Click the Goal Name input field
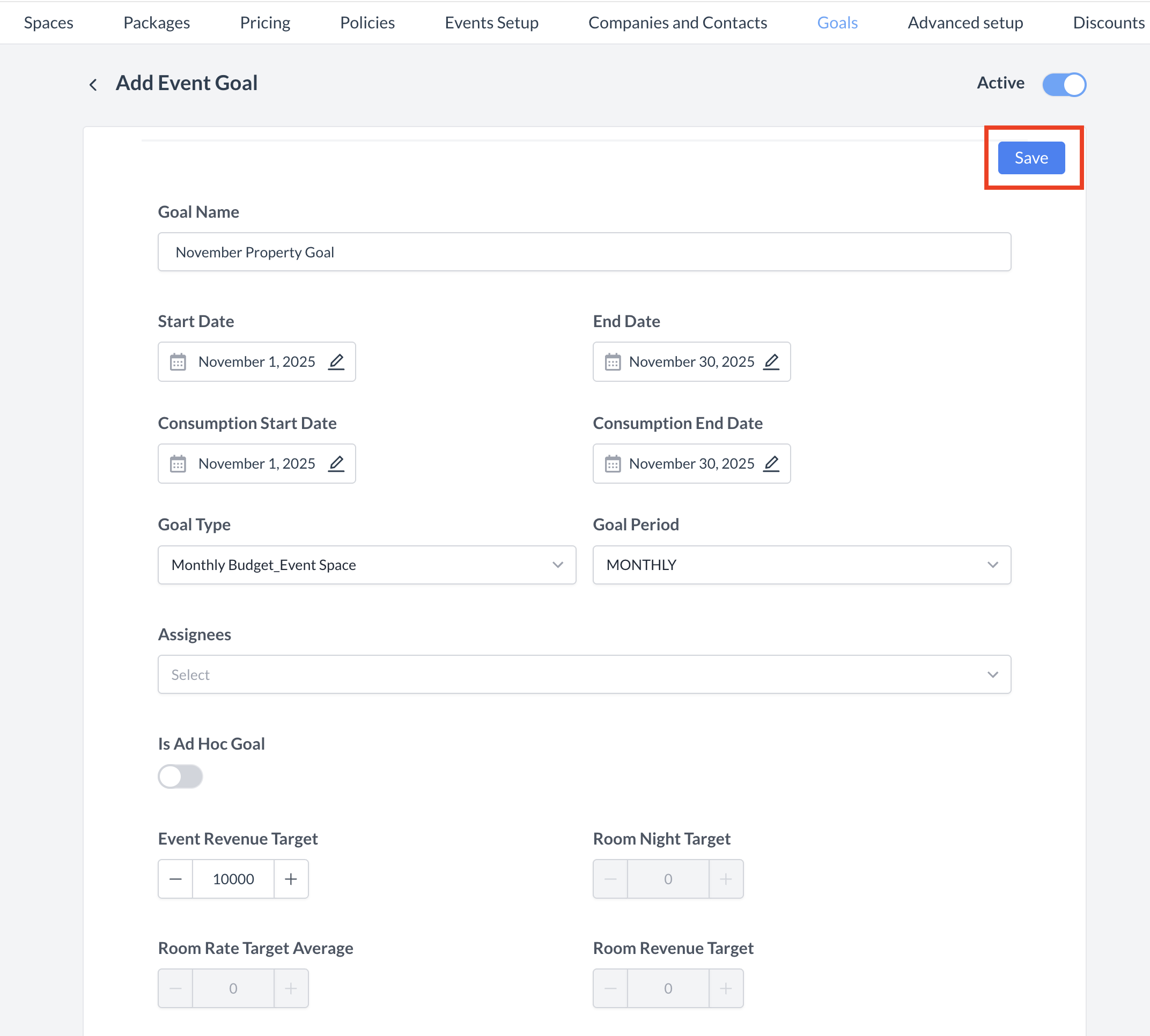 (584, 251)
